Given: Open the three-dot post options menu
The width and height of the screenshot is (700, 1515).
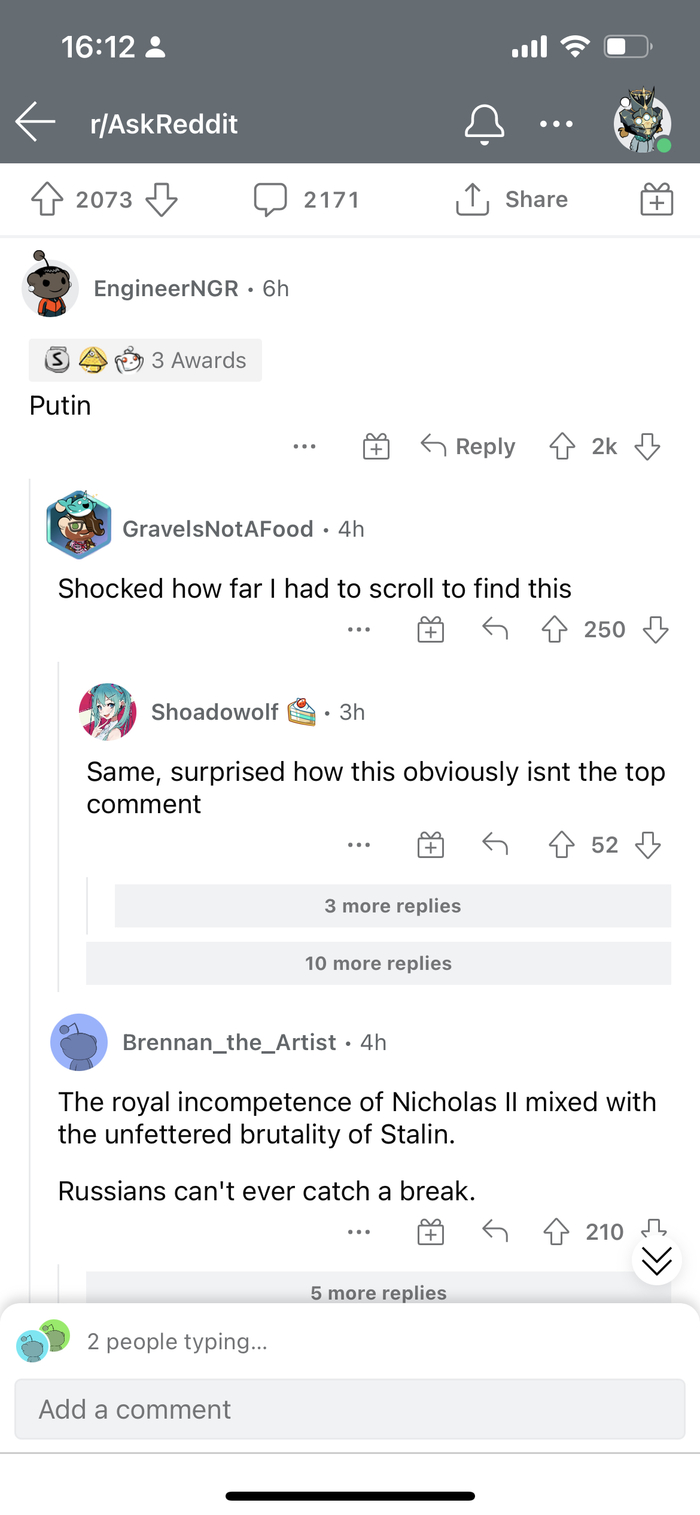Looking at the screenshot, I should (556, 124).
